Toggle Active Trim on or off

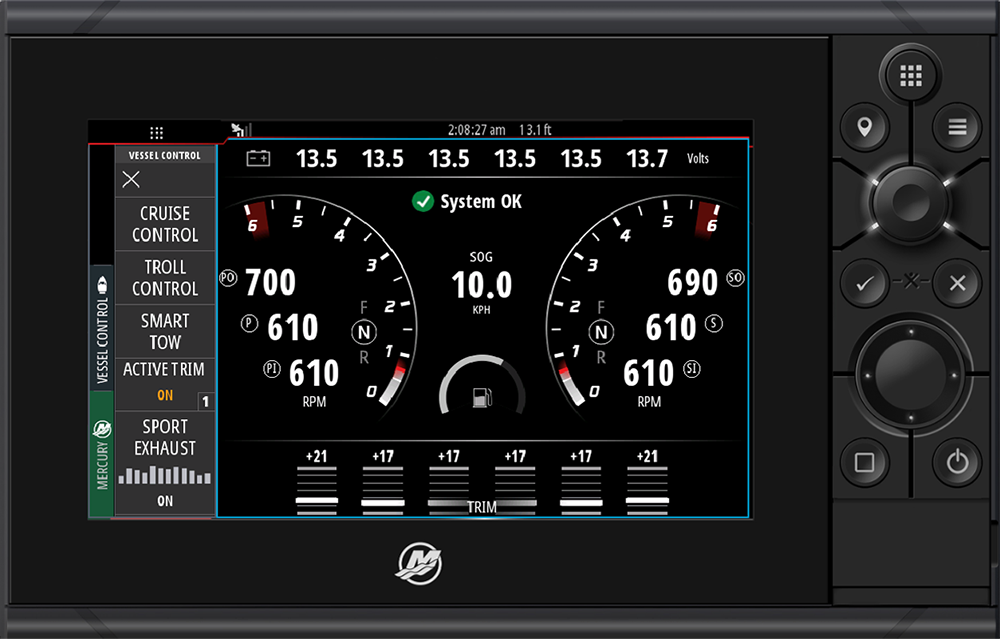pos(165,384)
